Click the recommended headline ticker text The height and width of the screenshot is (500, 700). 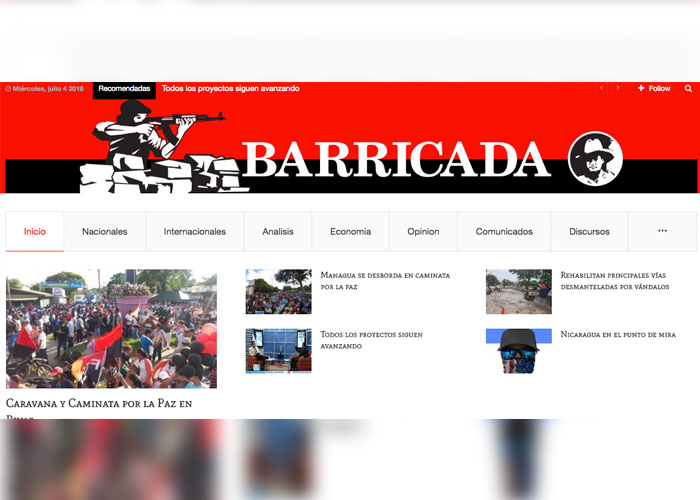coord(230,89)
